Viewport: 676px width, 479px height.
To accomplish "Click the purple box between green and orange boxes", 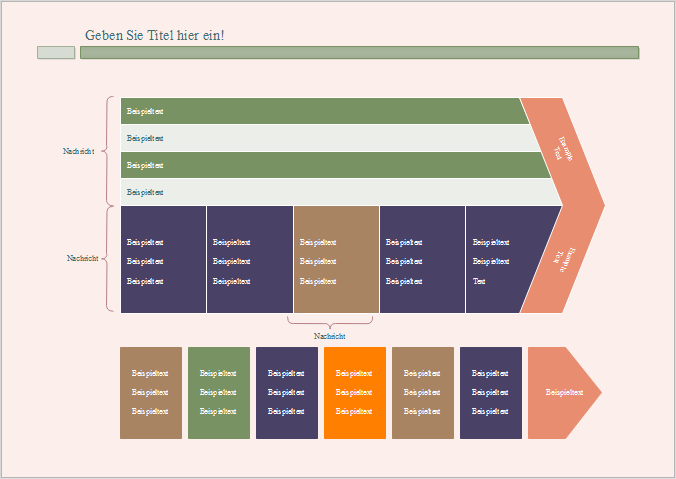I will (x=287, y=393).
